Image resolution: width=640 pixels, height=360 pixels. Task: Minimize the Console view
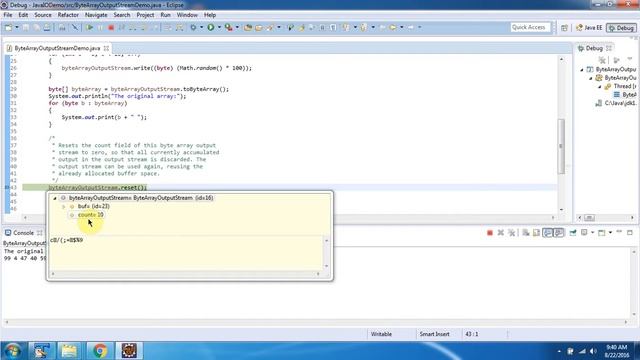pos(619,232)
